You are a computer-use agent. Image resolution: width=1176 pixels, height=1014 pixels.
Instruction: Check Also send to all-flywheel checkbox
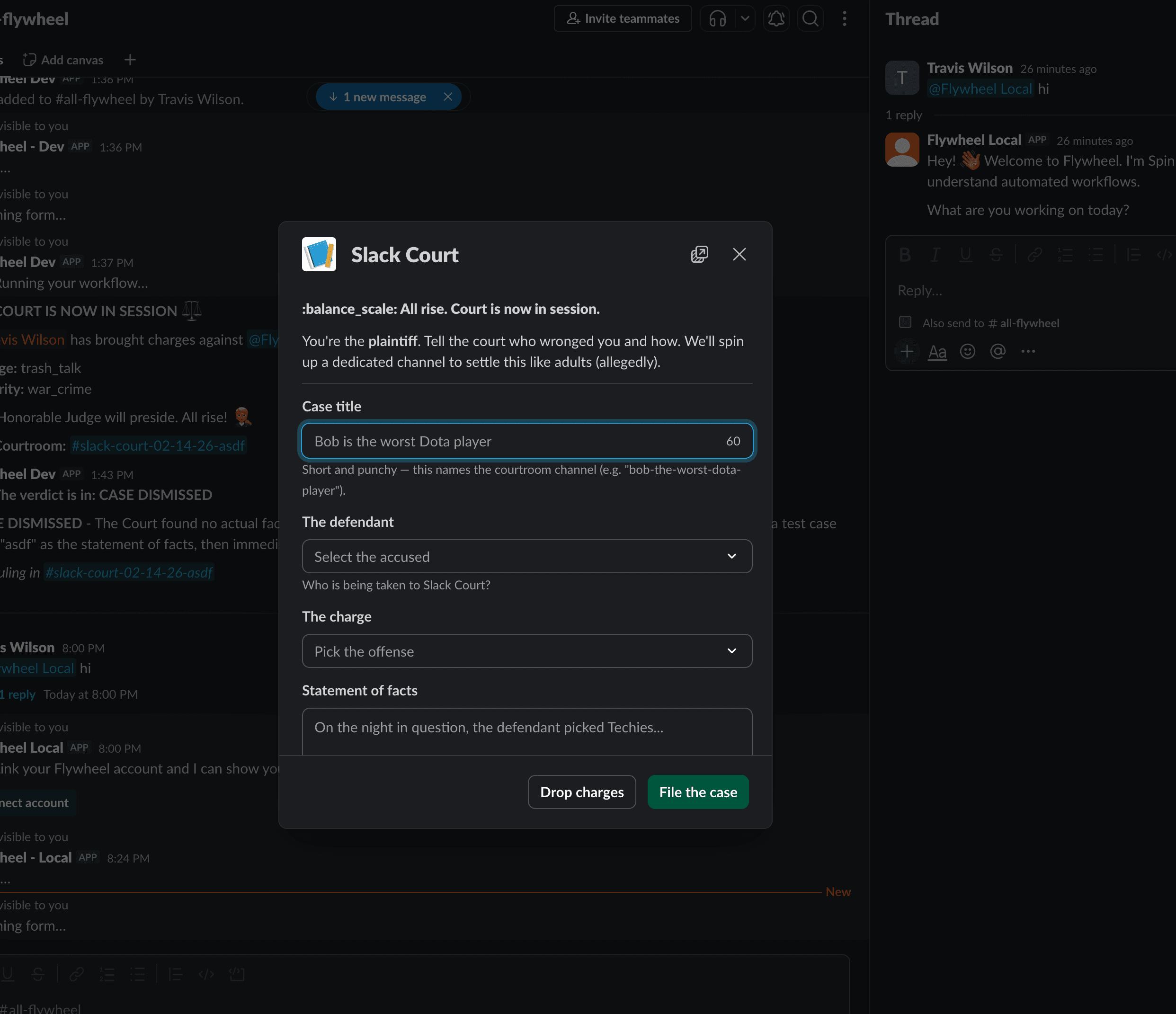point(905,322)
